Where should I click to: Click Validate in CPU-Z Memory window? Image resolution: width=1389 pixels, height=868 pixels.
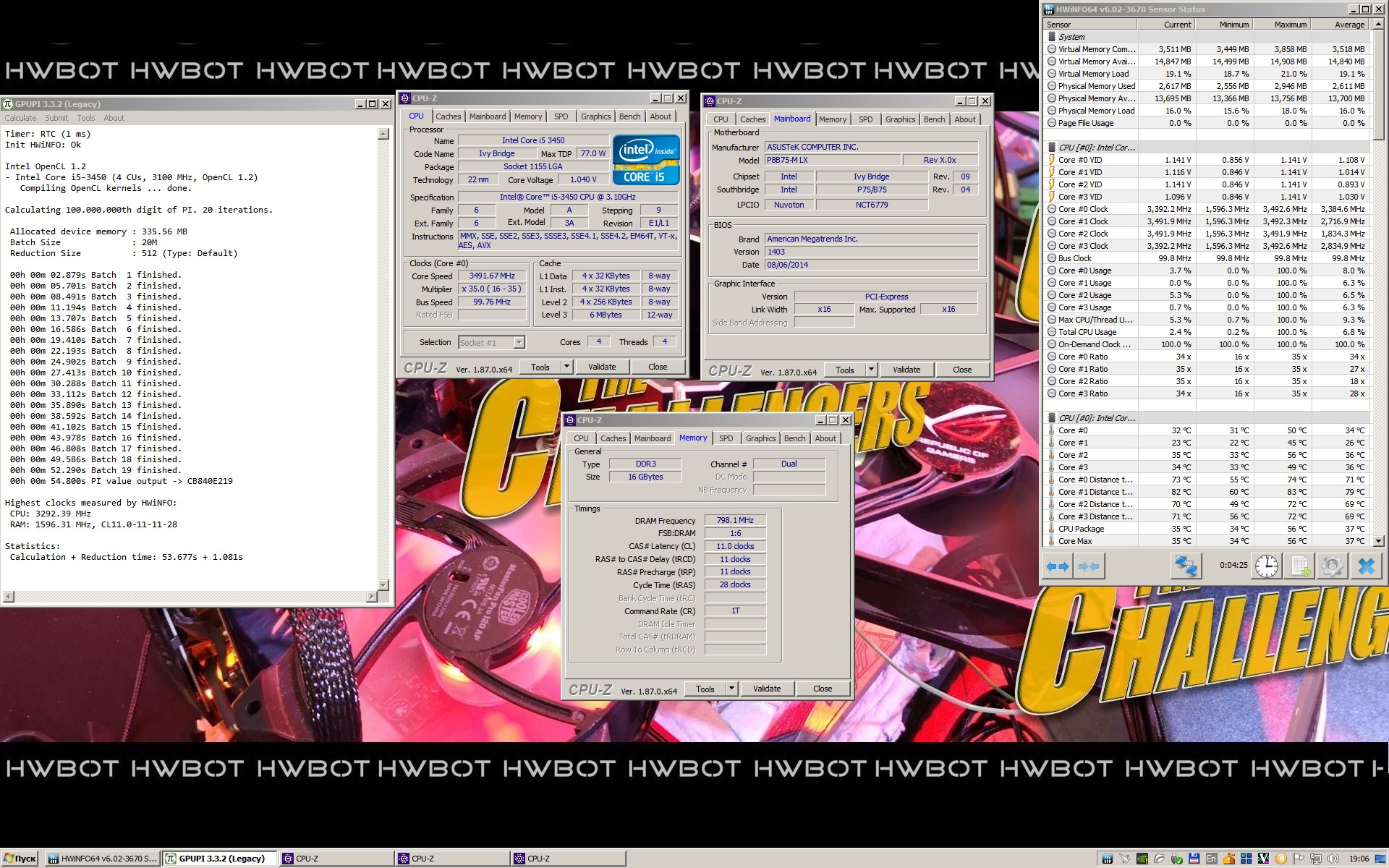click(x=767, y=689)
